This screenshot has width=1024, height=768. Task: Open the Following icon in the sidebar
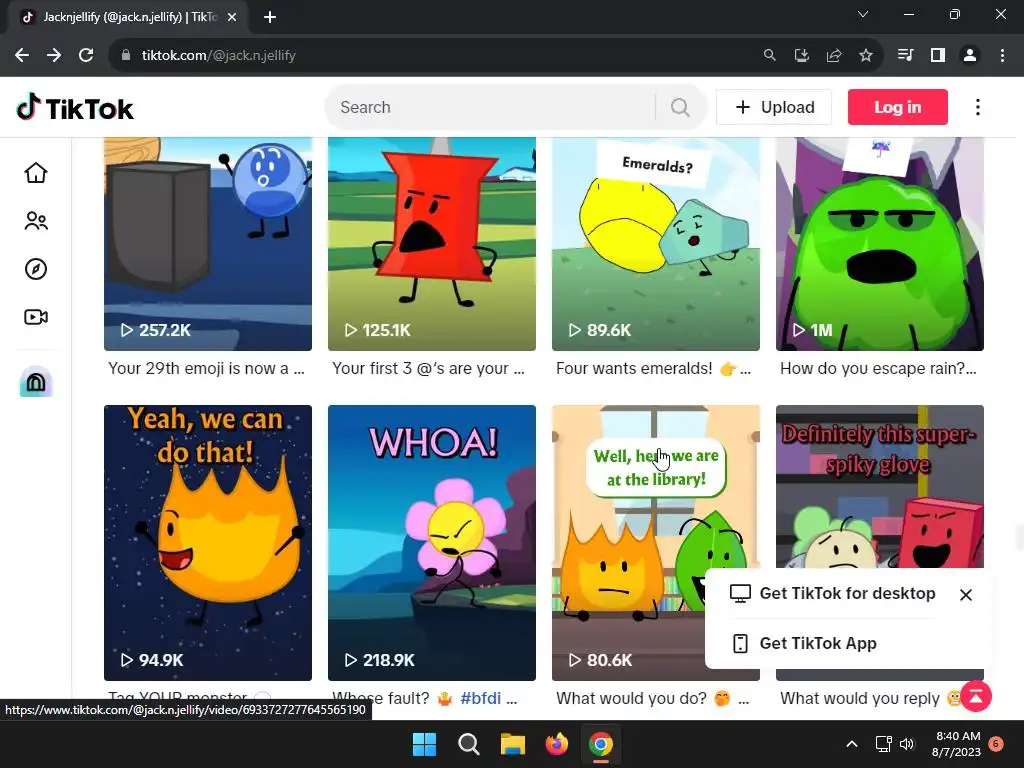(x=36, y=221)
